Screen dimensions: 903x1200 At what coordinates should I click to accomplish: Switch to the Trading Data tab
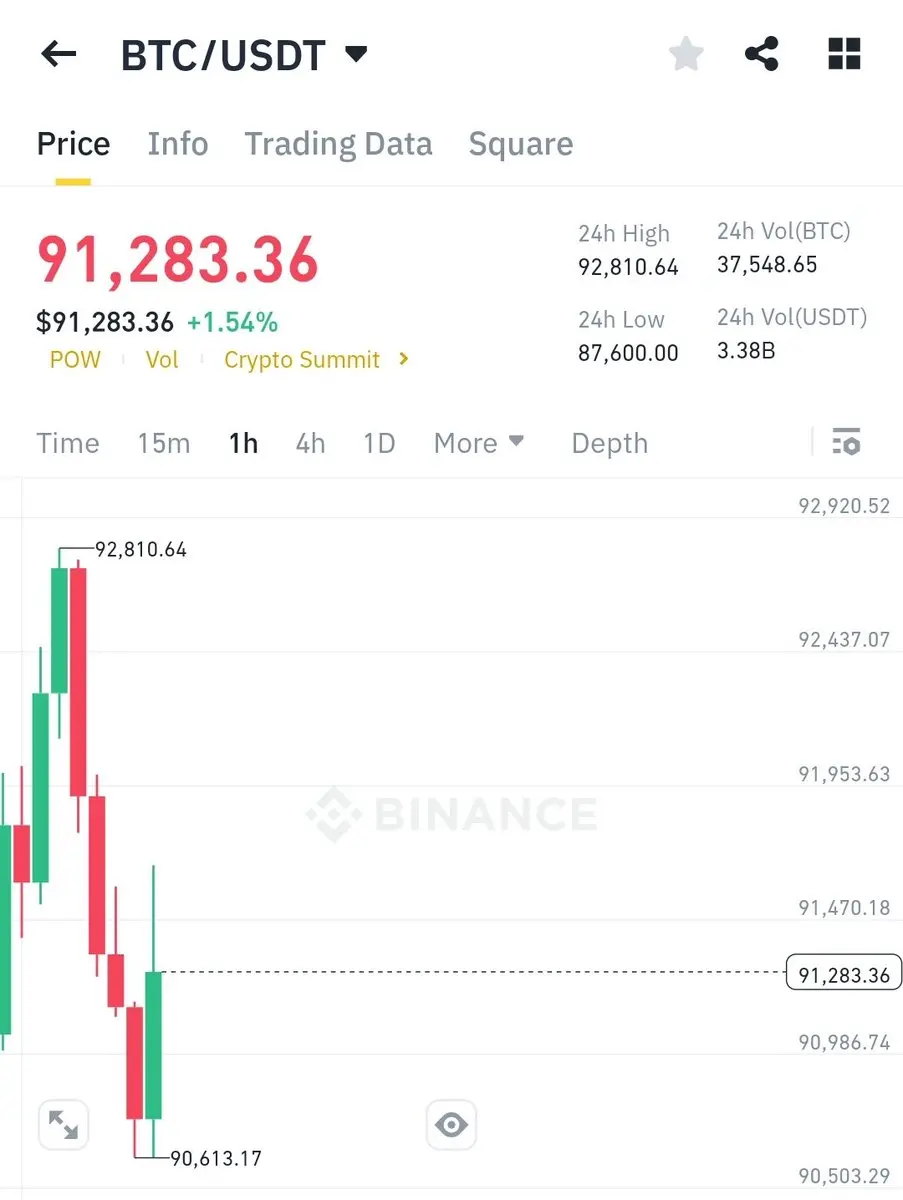(x=339, y=144)
